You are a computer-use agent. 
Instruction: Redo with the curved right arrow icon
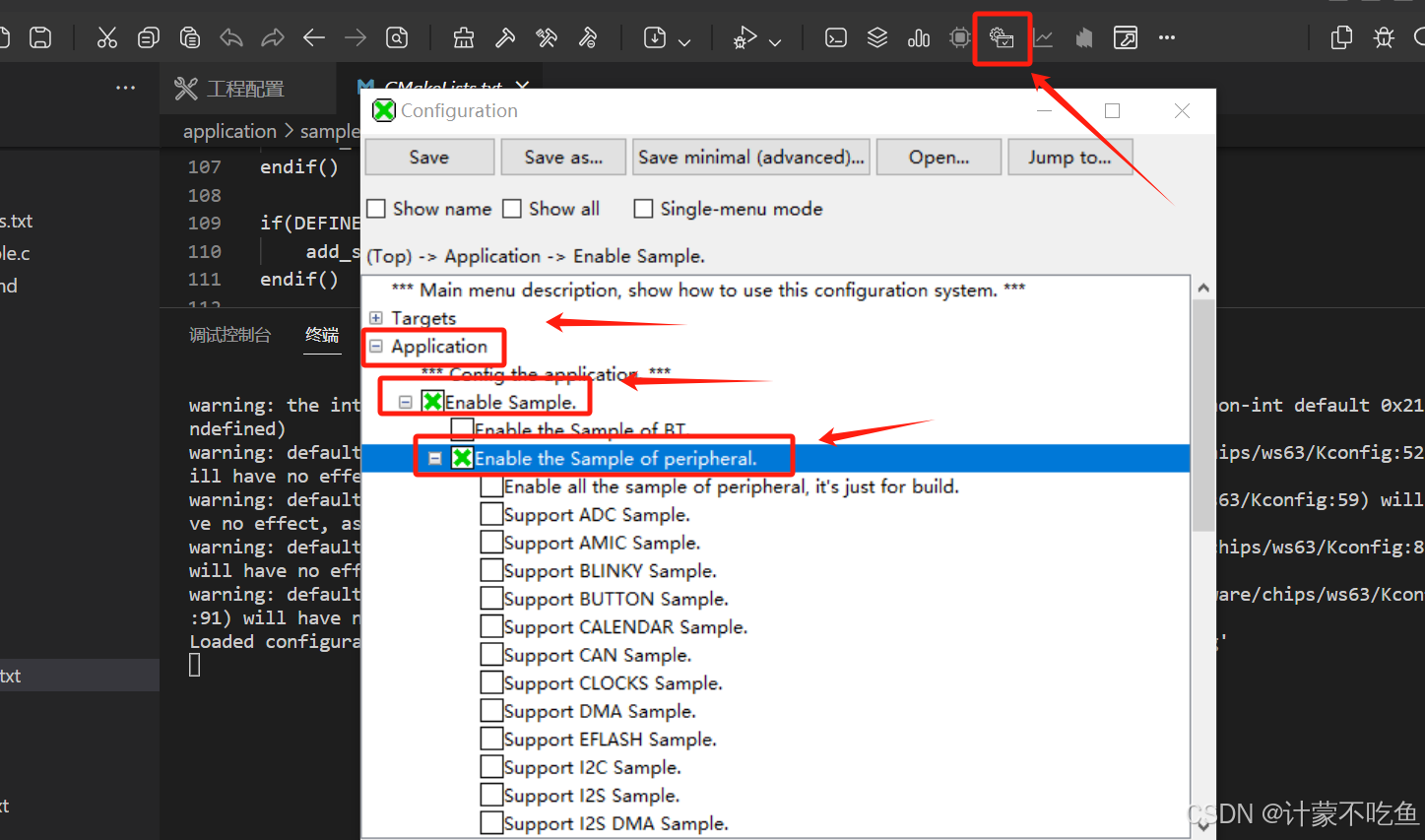point(273,38)
